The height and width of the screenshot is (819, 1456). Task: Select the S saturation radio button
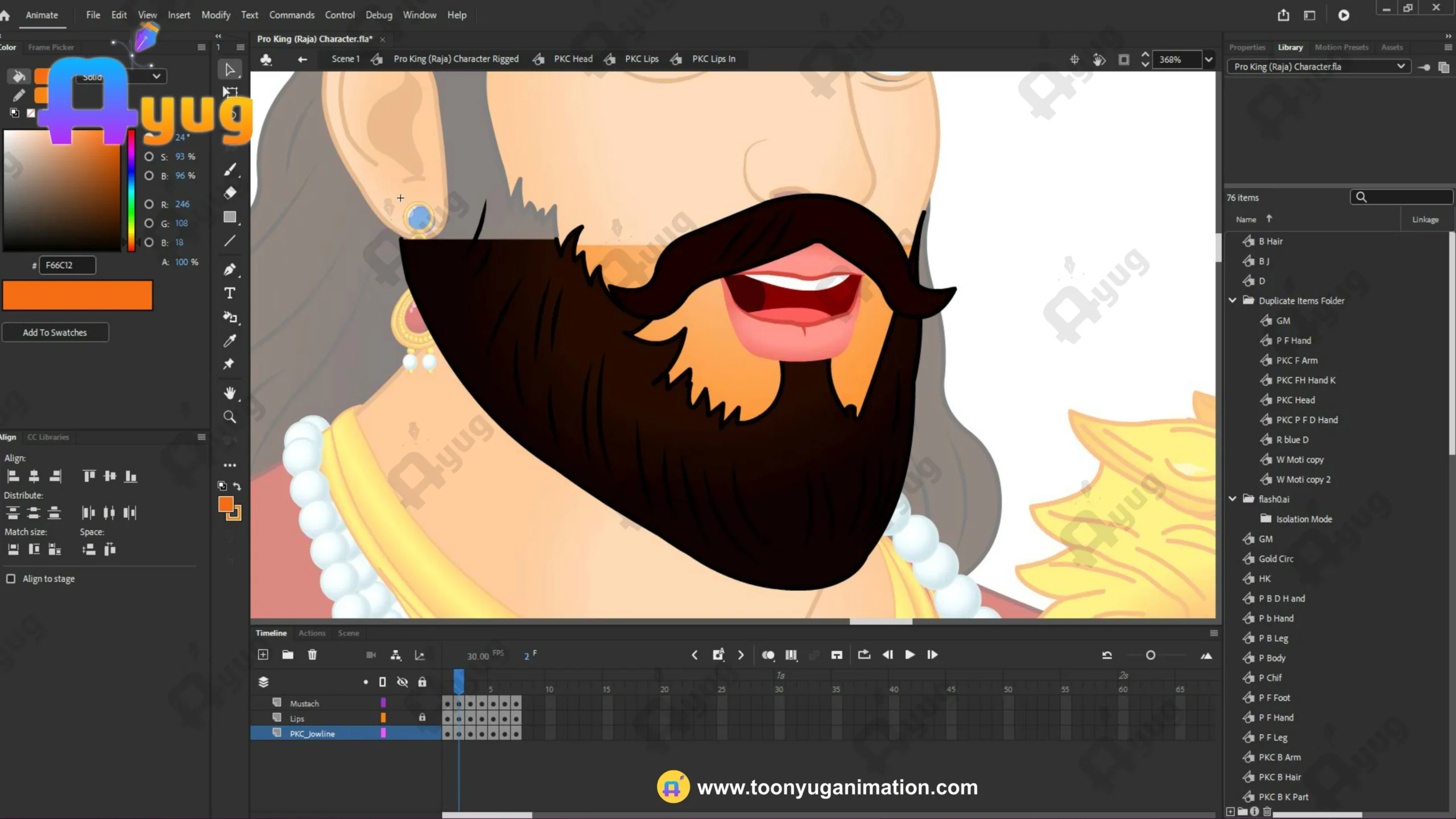pos(149,156)
